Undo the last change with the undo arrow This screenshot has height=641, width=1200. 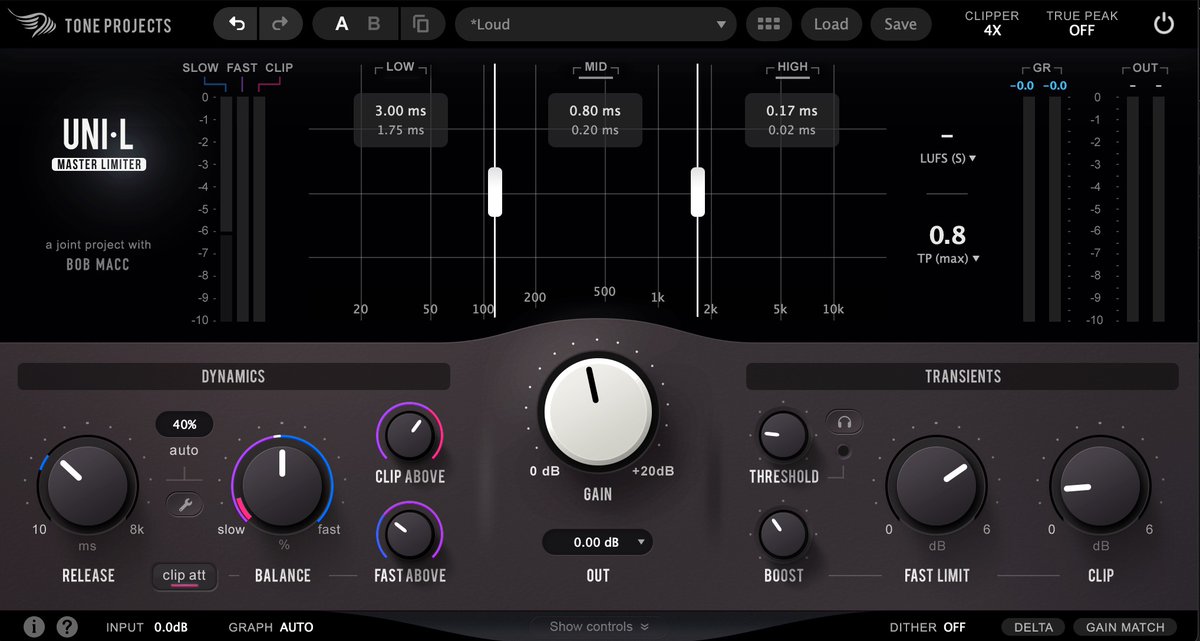point(236,24)
